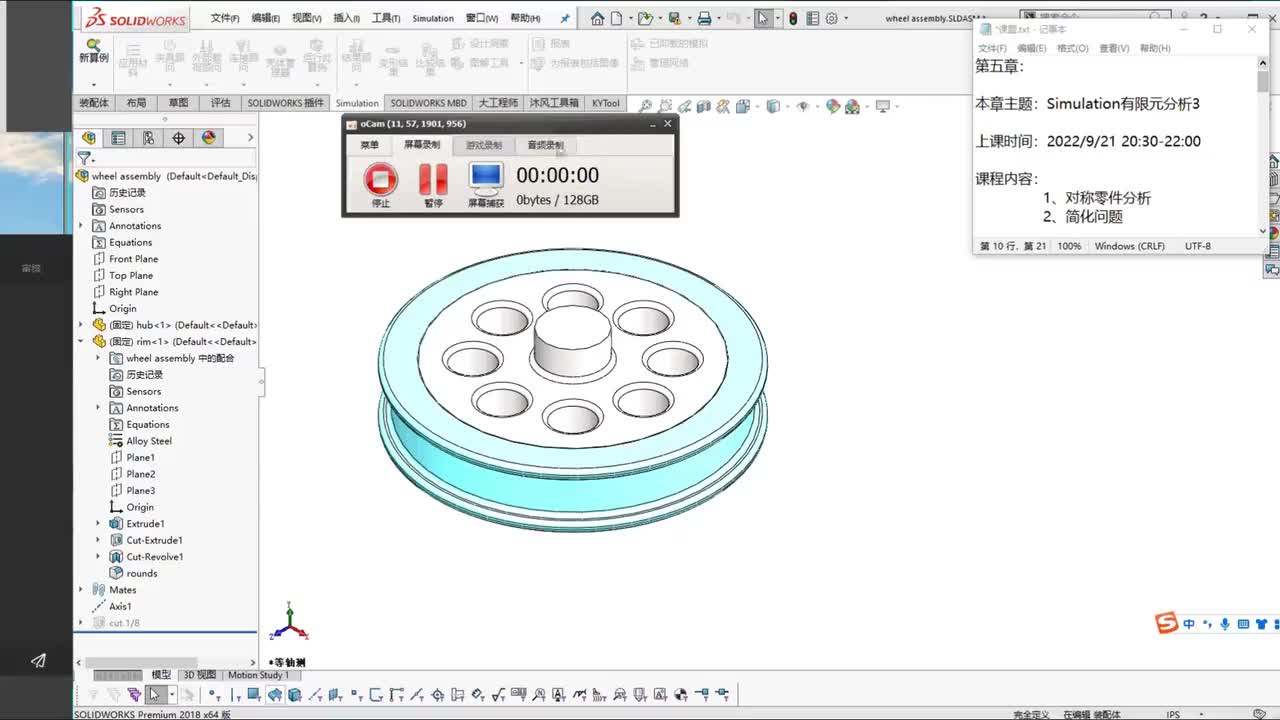Open the 工具(T) menu in SolidWorks

click(x=386, y=18)
